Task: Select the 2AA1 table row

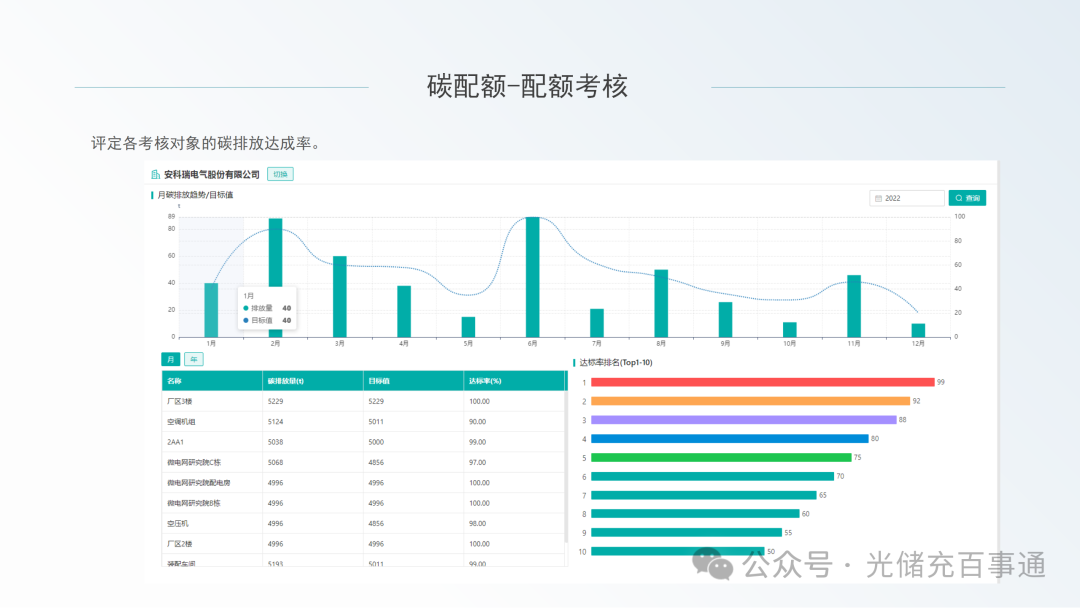Action: [x=363, y=442]
